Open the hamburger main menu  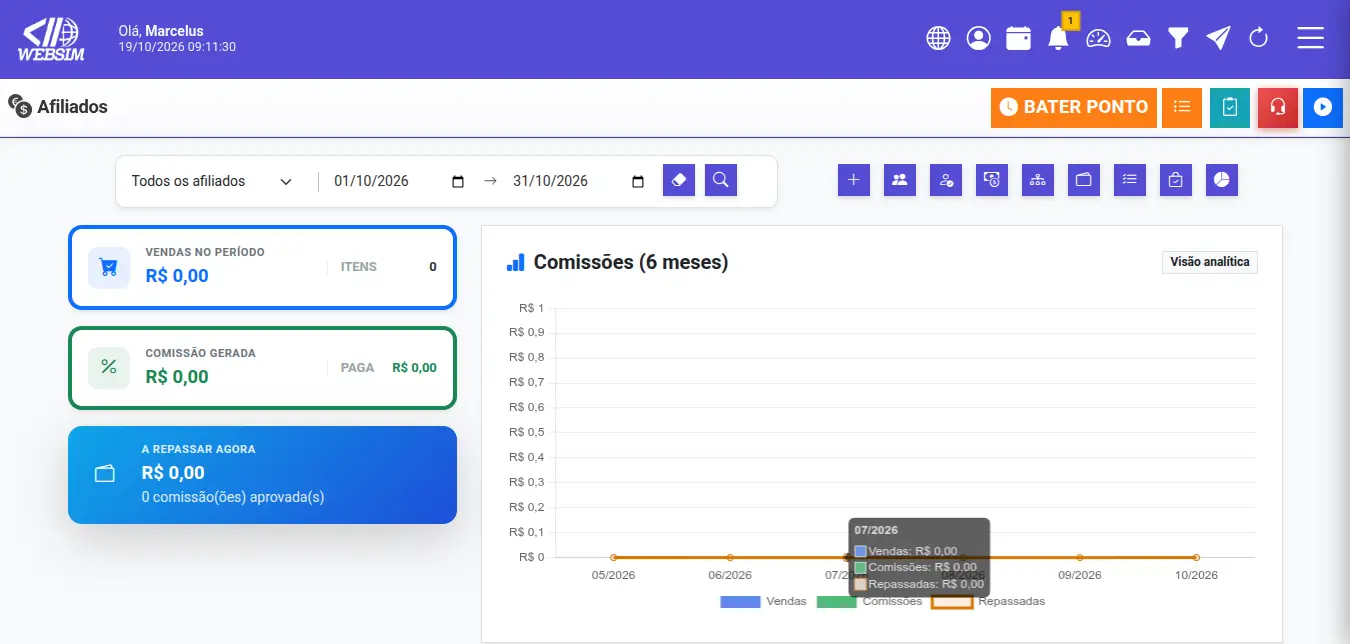click(x=1310, y=38)
